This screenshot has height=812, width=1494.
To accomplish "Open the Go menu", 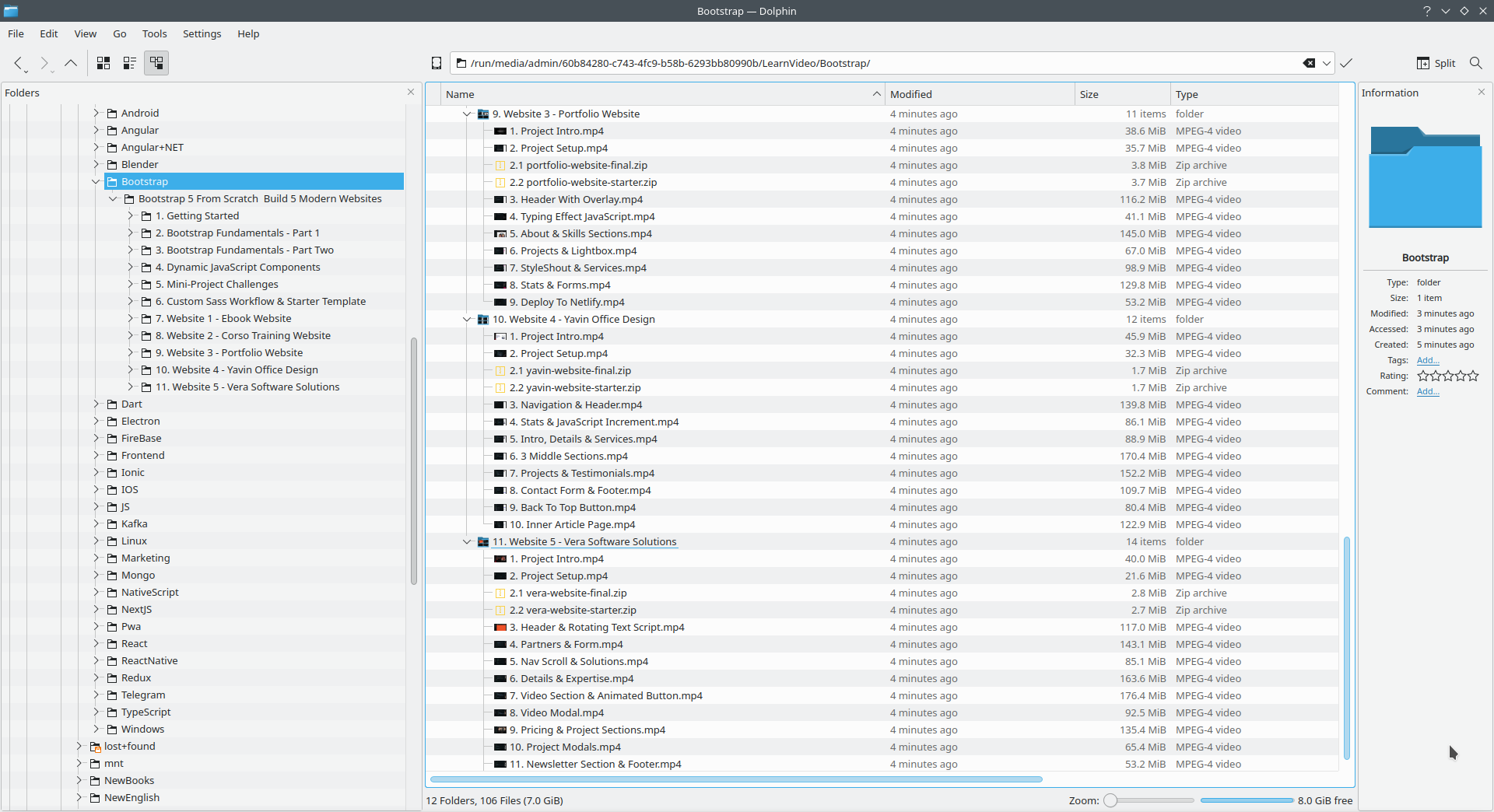I will click(120, 33).
